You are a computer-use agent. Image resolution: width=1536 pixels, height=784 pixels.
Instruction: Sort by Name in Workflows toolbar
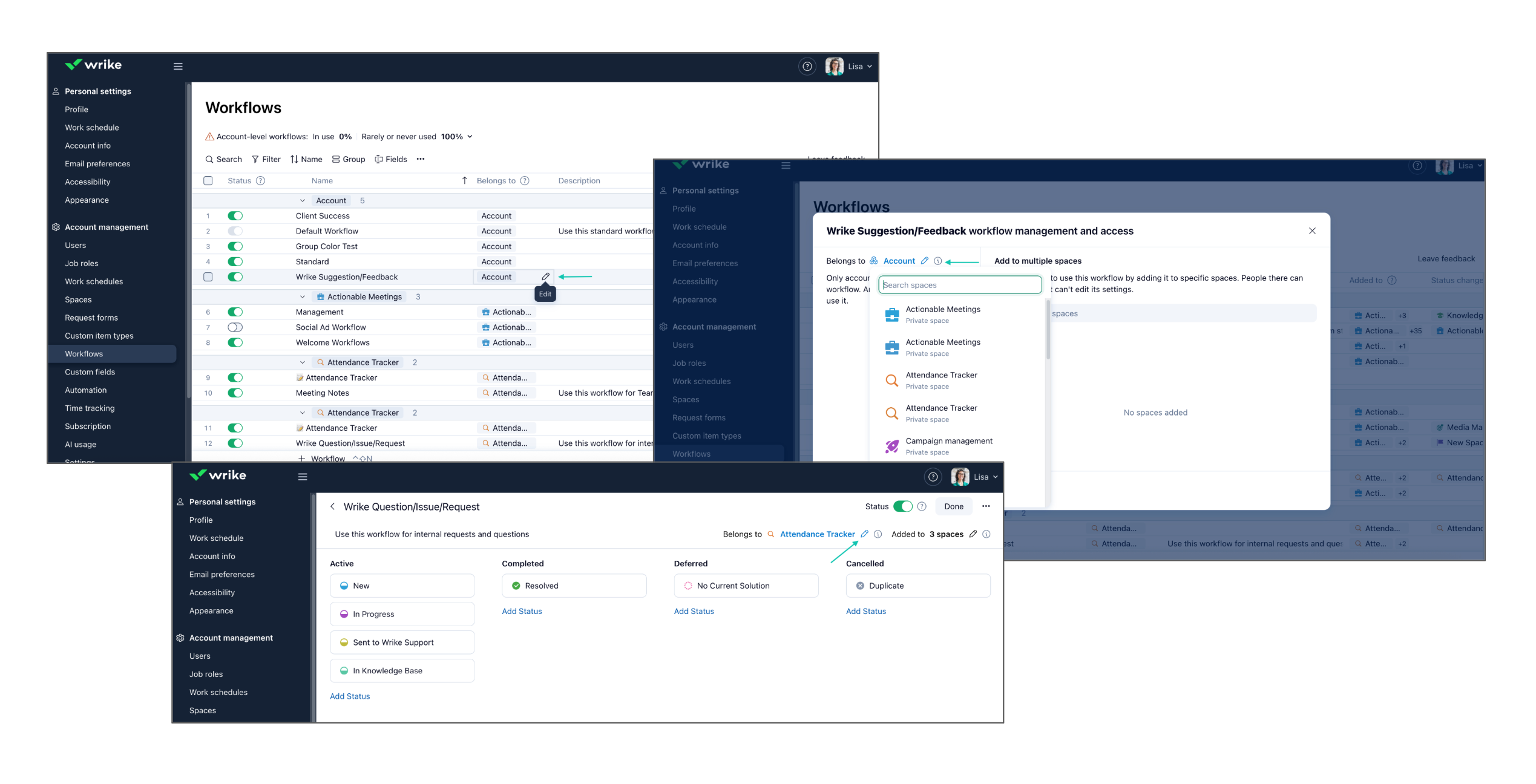[306, 159]
